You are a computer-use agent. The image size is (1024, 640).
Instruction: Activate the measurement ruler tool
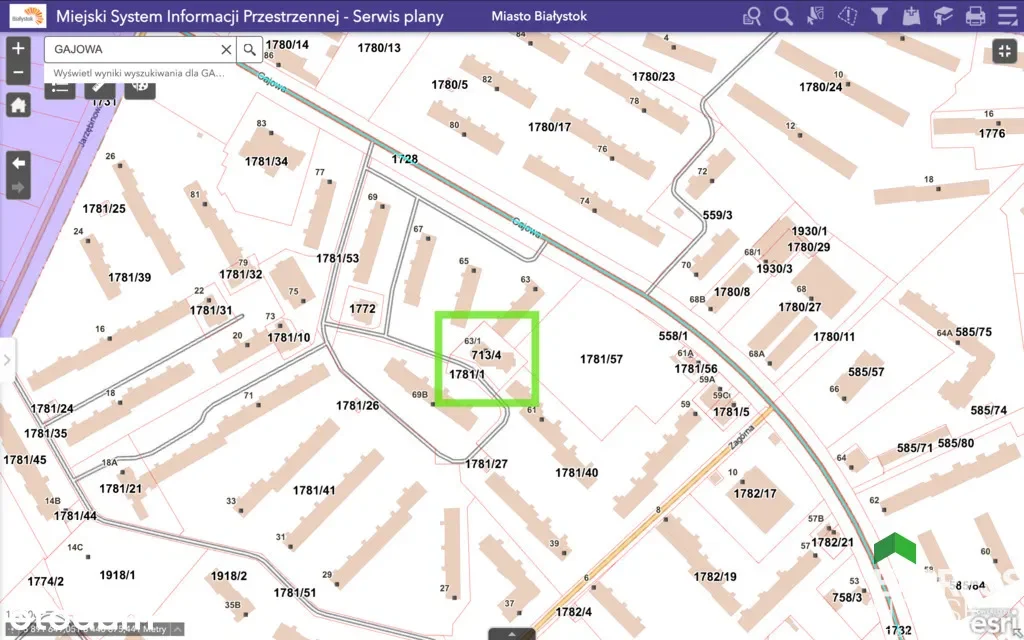pos(99,87)
